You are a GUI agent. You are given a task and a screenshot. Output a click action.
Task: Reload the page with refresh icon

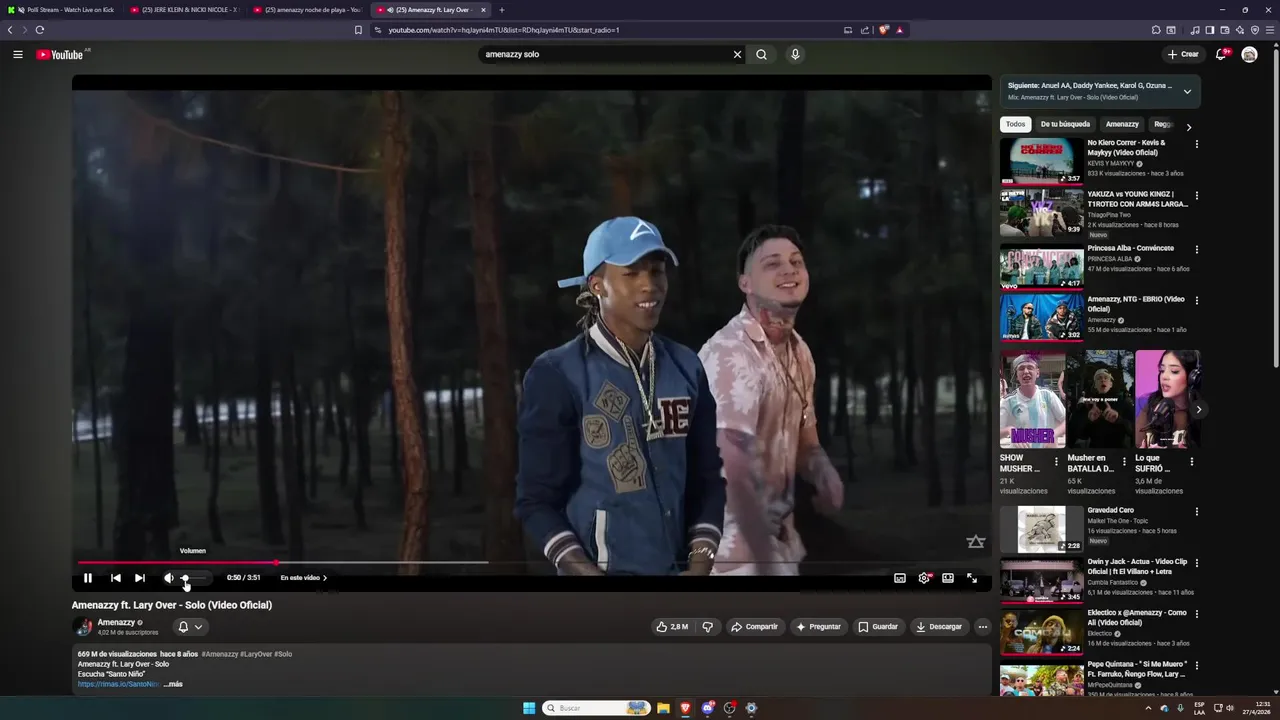pos(40,30)
